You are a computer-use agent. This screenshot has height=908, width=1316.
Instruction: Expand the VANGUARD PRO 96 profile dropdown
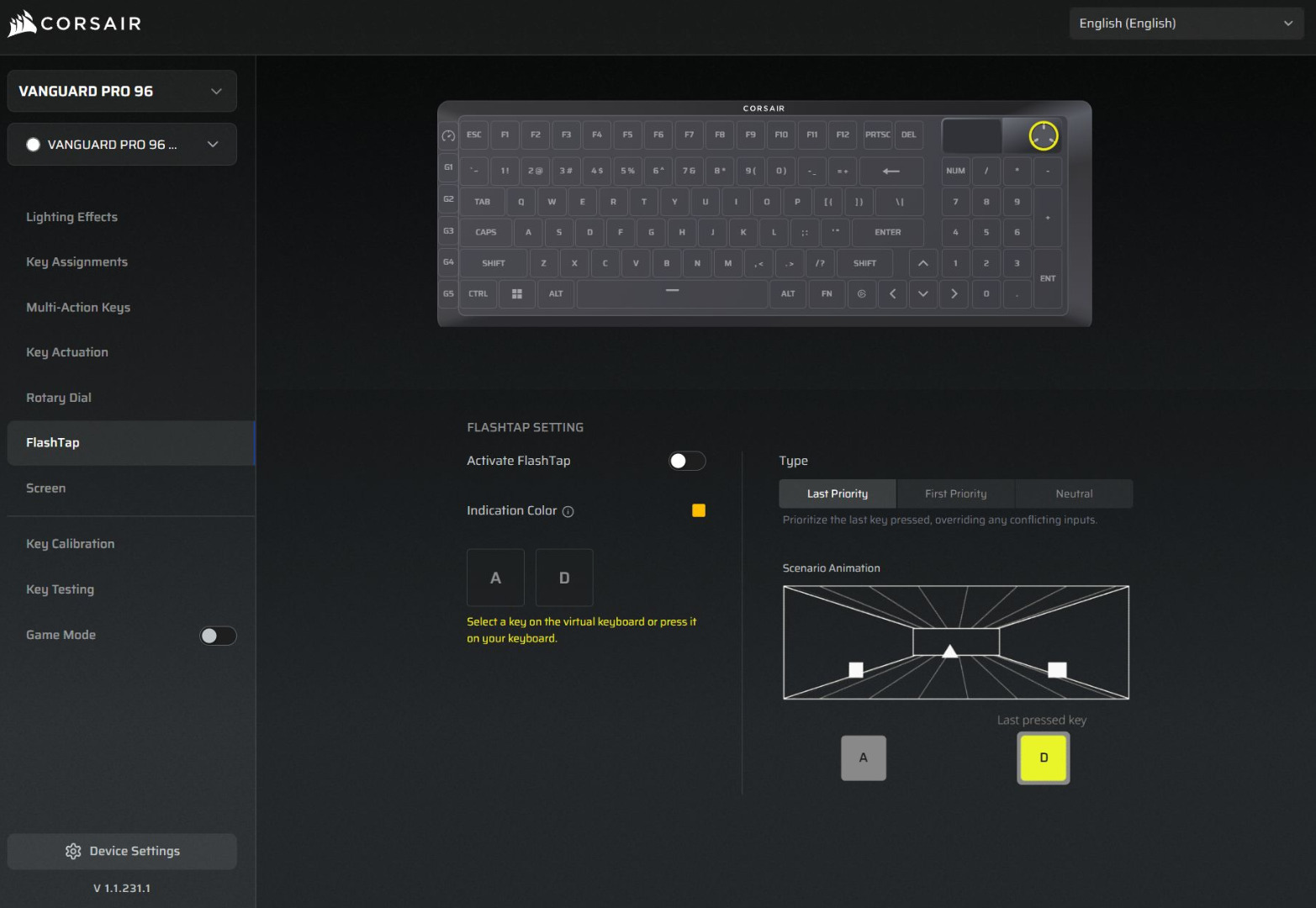pyautogui.click(x=122, y=145)
